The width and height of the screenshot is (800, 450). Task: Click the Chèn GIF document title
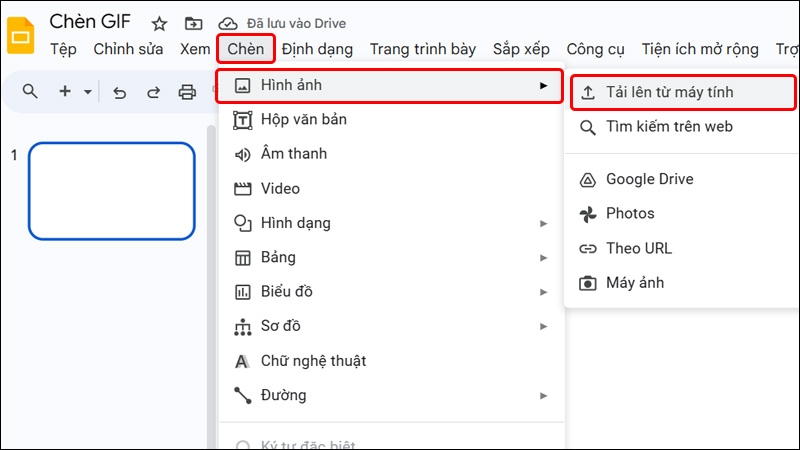click(x=90, y=21)
